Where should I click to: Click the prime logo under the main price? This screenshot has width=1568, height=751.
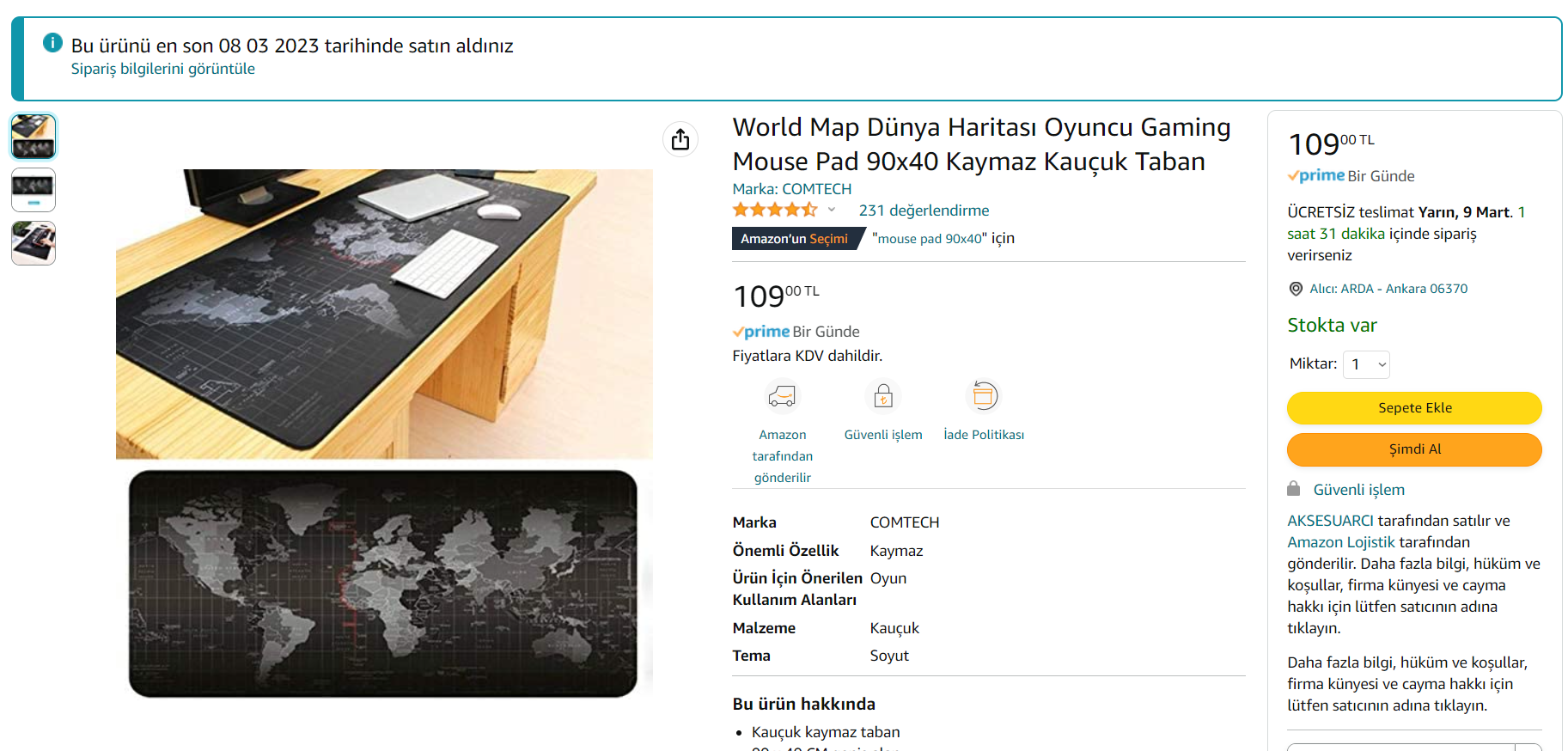coord(761,332)
